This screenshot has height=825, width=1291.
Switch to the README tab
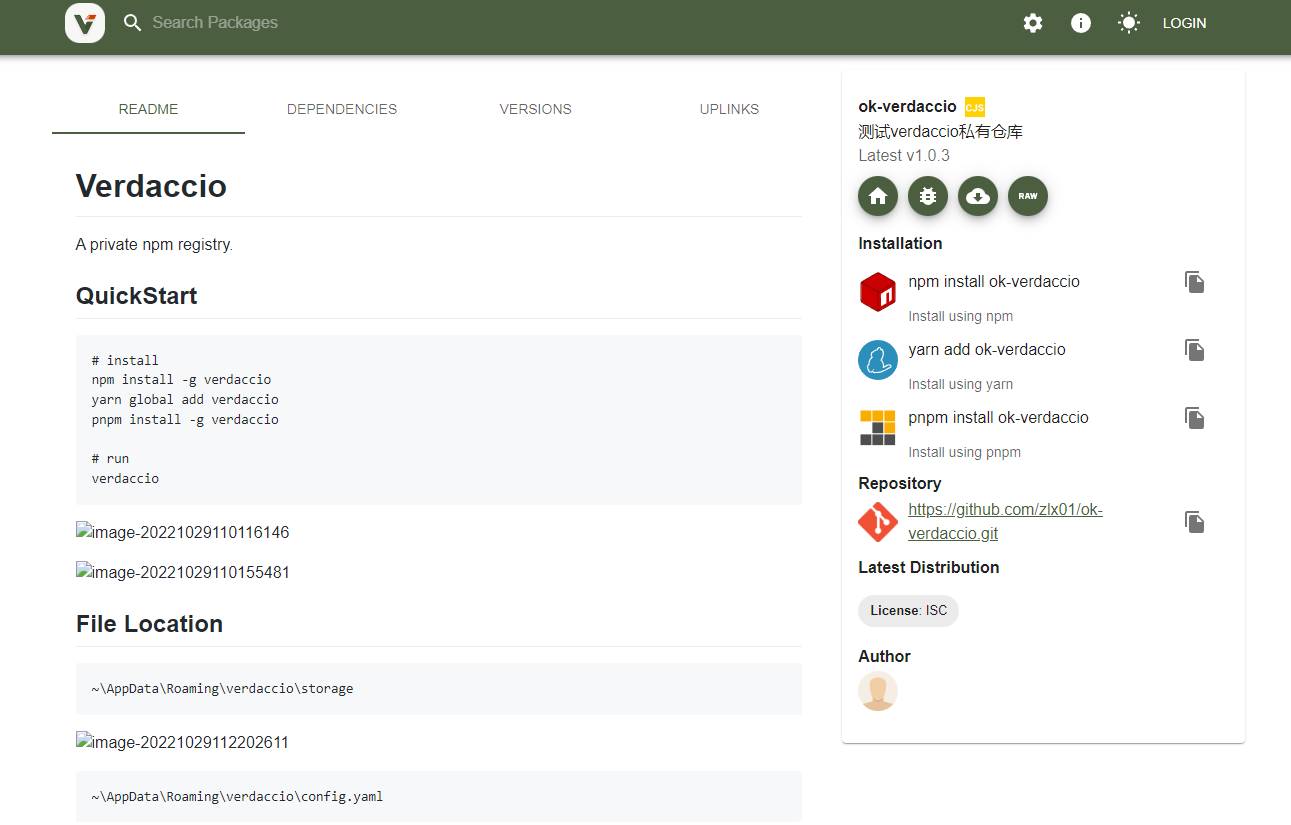(x=148, y=109)
